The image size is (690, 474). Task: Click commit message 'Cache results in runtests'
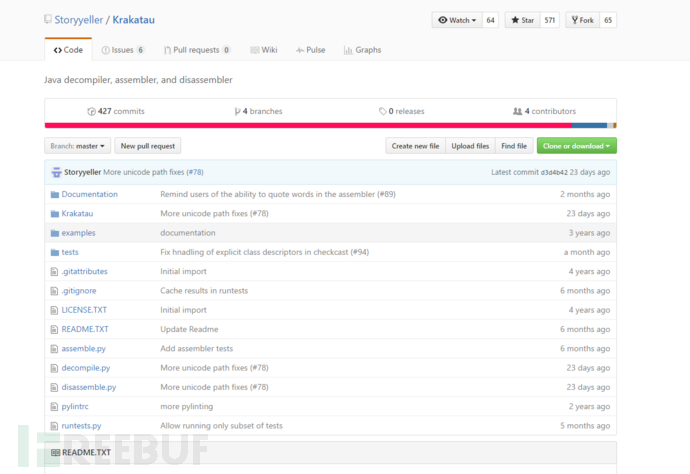tap(204, 291)
